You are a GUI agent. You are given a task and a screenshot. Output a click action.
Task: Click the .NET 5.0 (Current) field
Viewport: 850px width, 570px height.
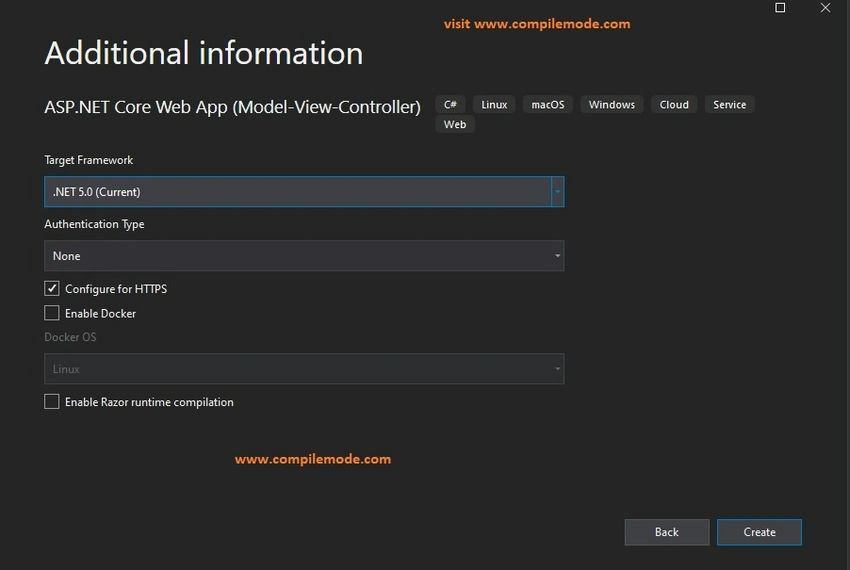click(x=298, y=191)
